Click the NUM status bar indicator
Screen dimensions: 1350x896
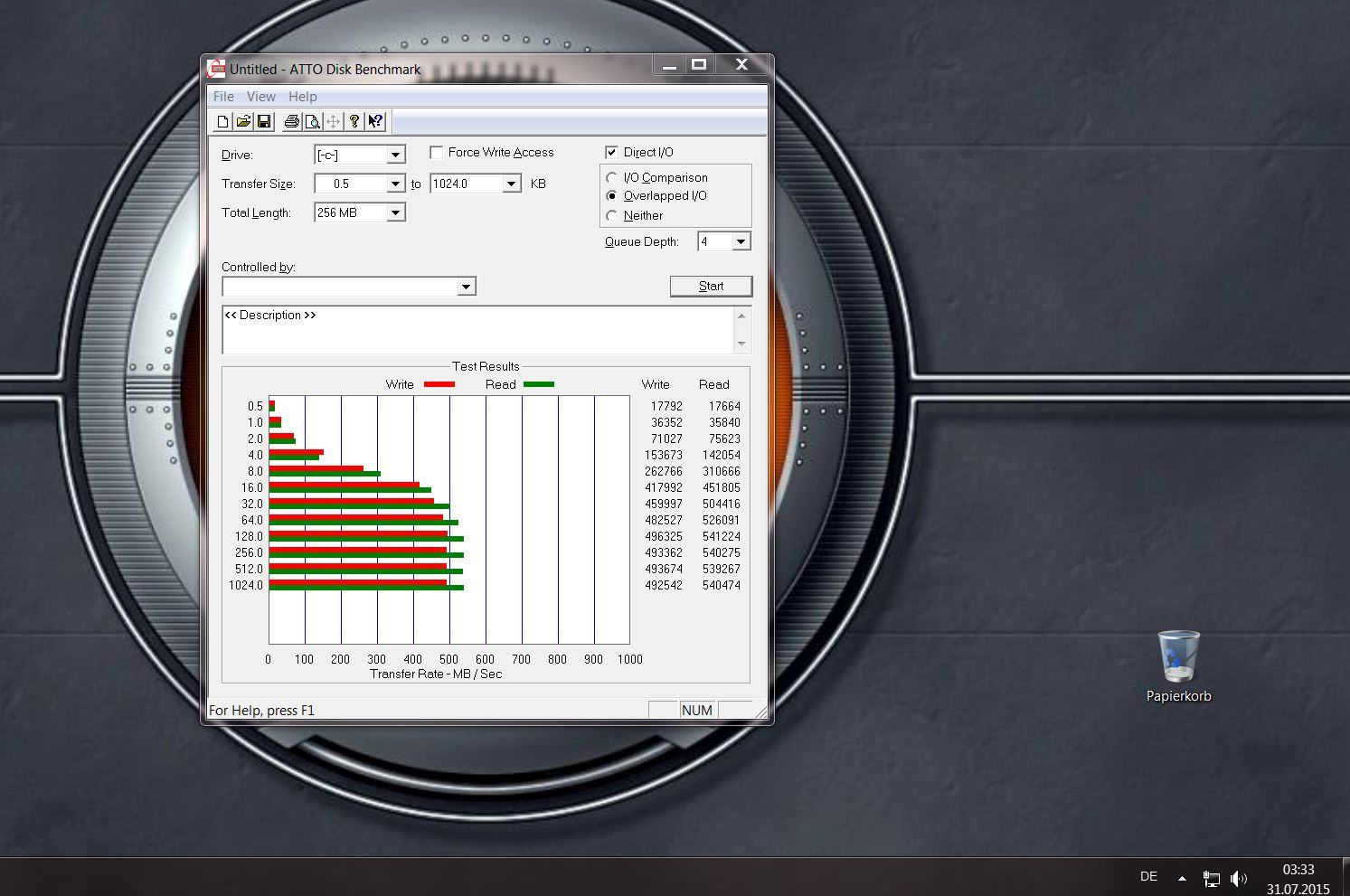pos(696,710)
